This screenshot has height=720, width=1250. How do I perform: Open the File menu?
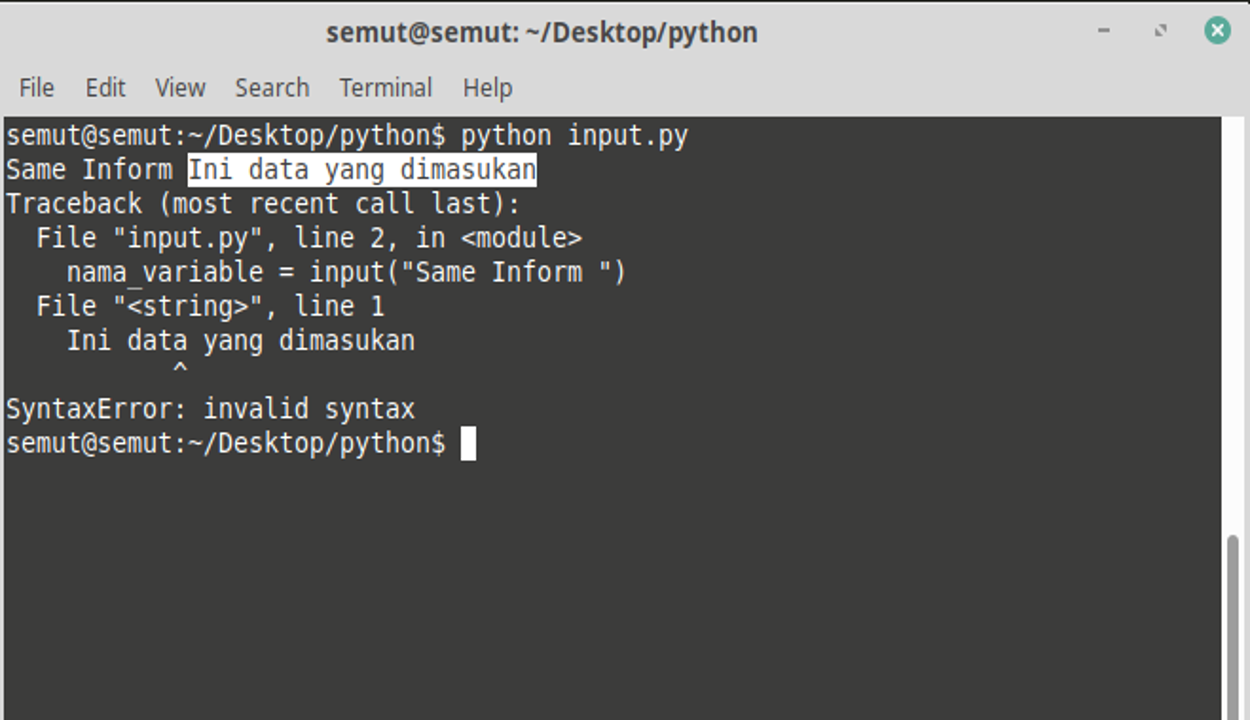(x=36, y=88)
